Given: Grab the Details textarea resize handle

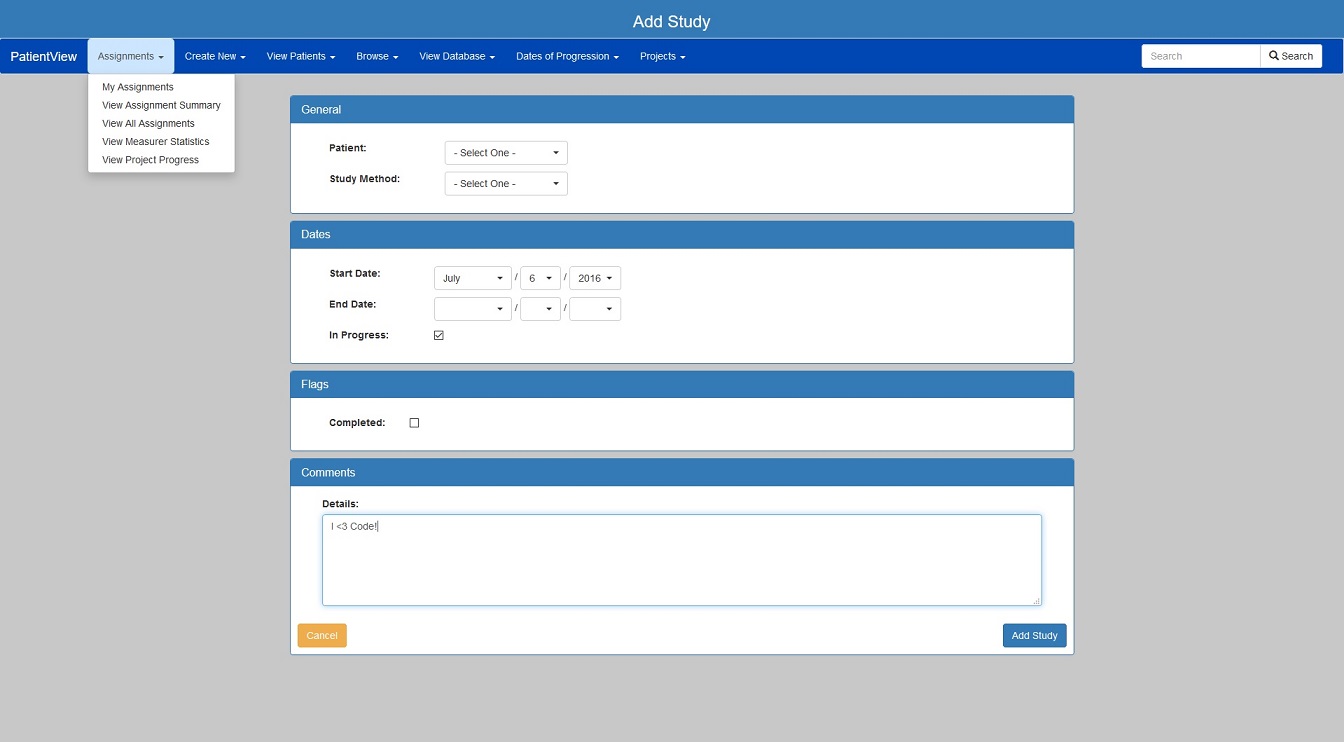Looking at the screenshot, I should pos(1036,600).
